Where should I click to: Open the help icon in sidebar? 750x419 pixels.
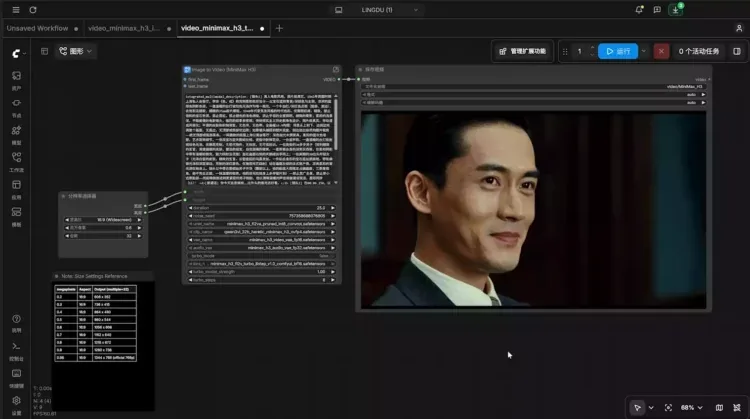tap(16, 323)
